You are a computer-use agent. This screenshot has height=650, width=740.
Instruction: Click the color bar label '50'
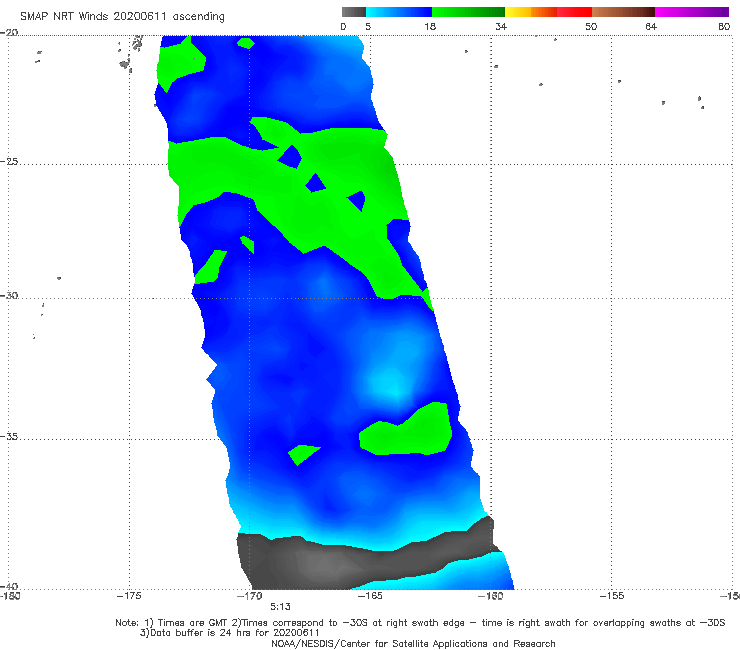591,27
